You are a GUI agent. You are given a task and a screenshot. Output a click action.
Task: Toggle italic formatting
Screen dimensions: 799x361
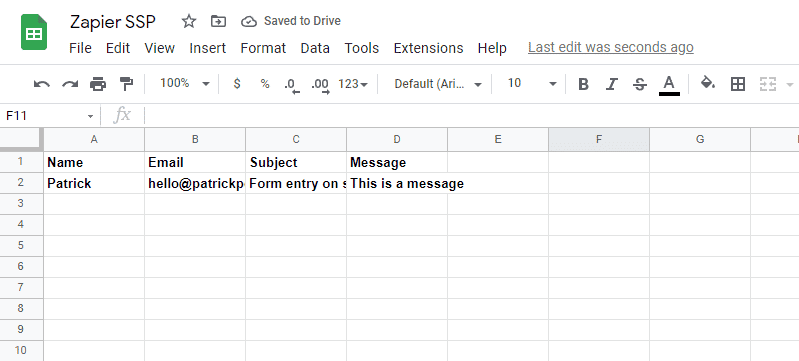611,84
